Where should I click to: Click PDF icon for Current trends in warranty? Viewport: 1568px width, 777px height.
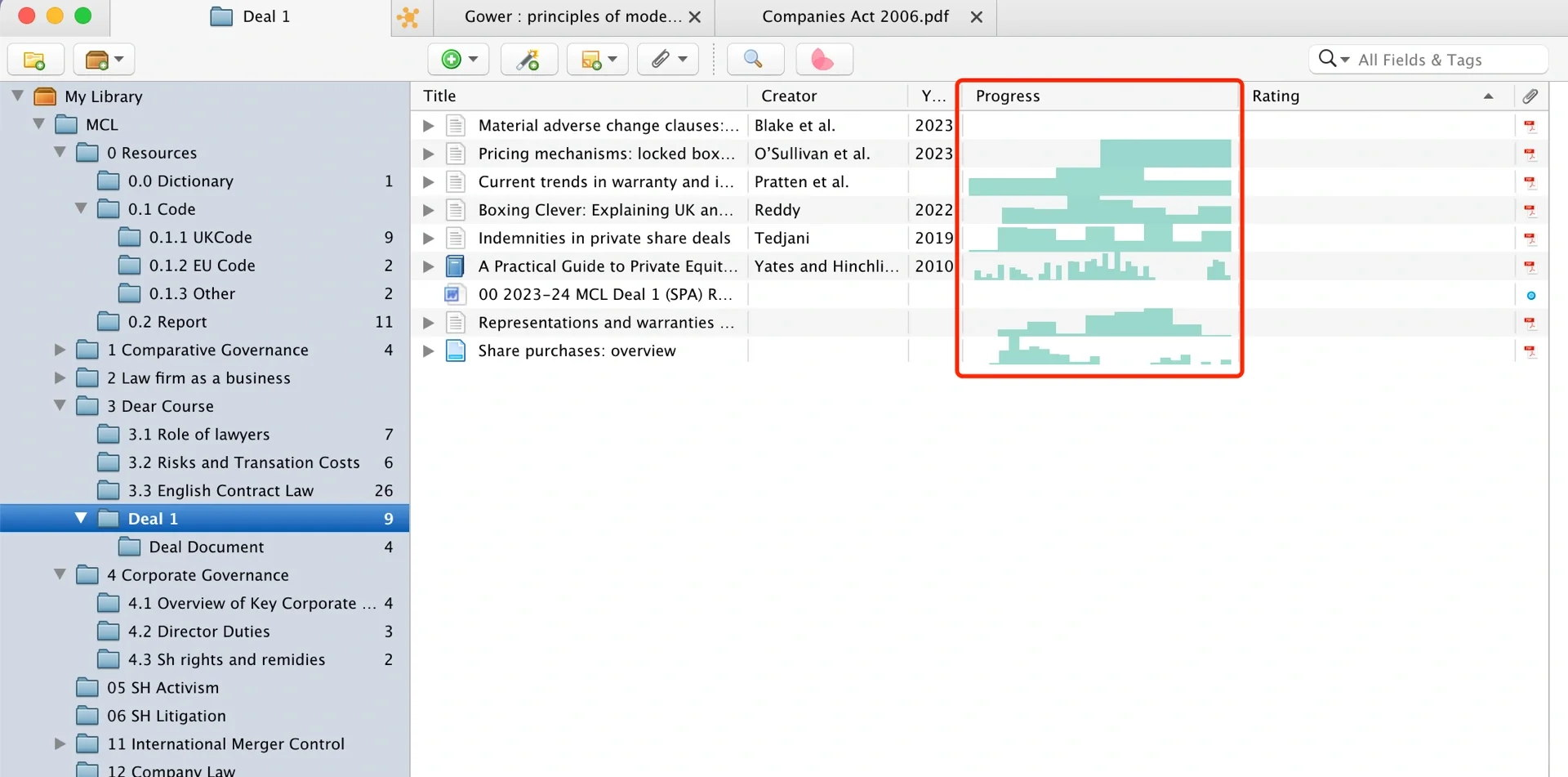1530,183
